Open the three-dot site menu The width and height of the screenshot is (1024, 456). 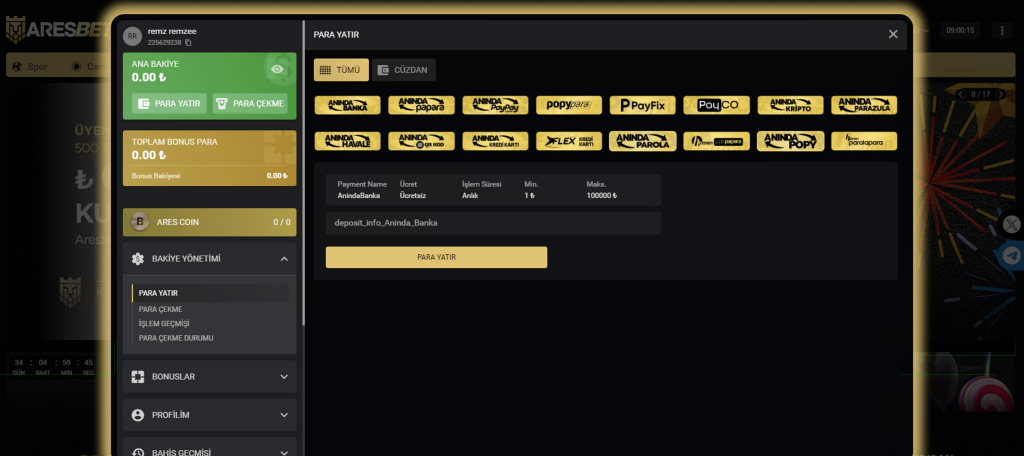coord(1002,30)
